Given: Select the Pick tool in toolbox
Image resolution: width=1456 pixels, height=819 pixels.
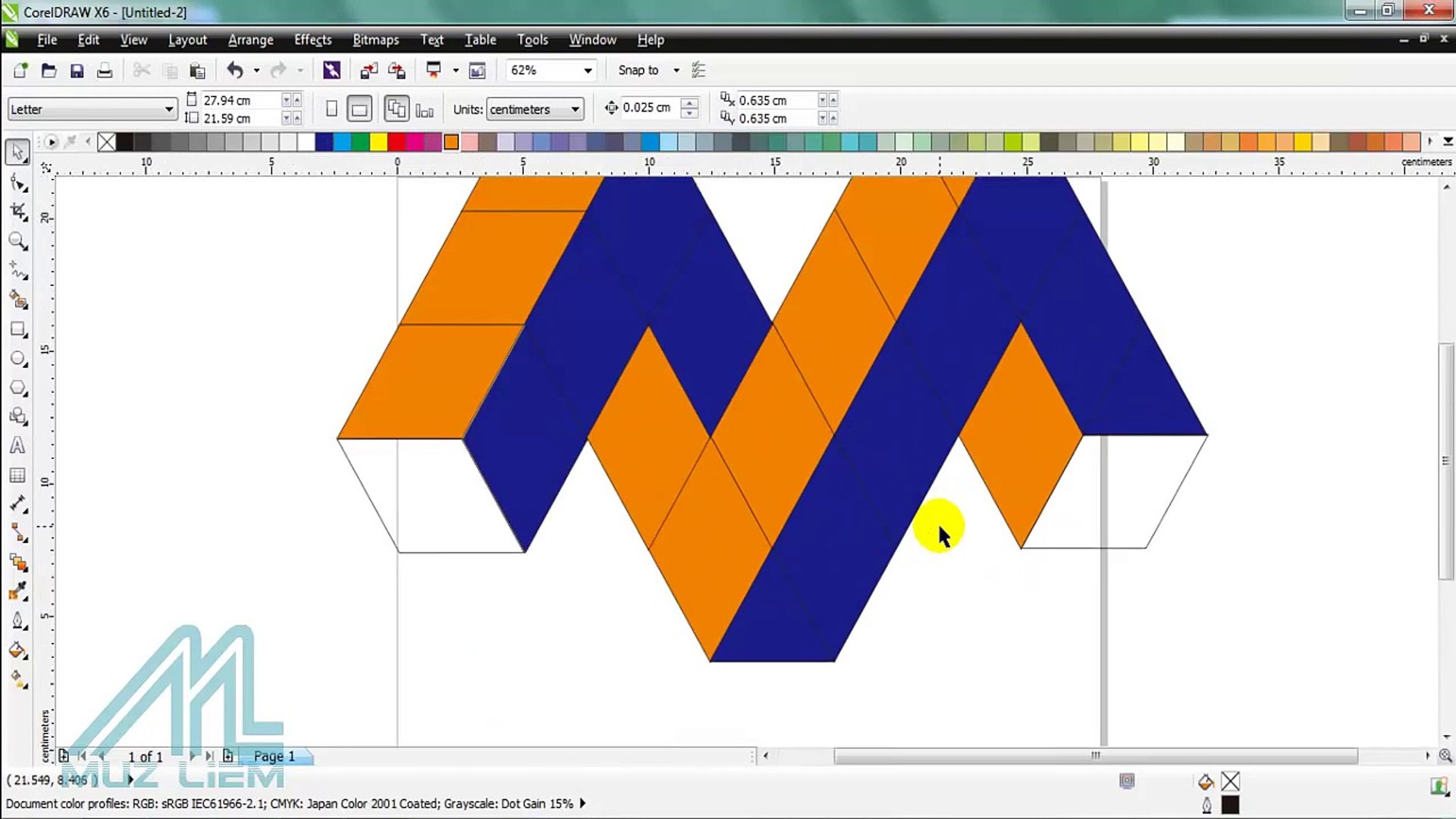Looking at the screenshot, I should [17, 152].
